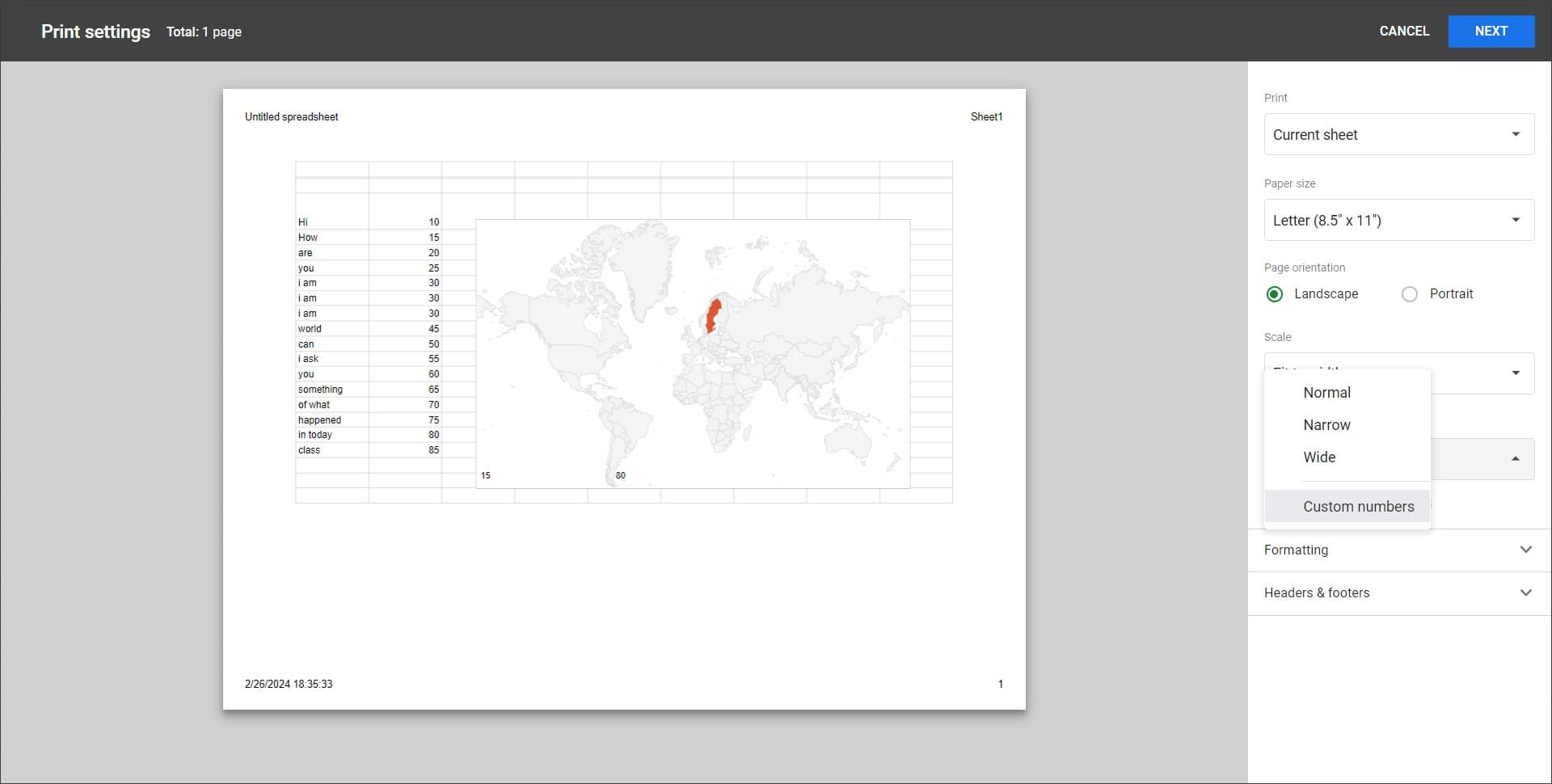Open the Print "Current sheet" dropdown
The image size is (1552, 784).
pos(1398,134)
